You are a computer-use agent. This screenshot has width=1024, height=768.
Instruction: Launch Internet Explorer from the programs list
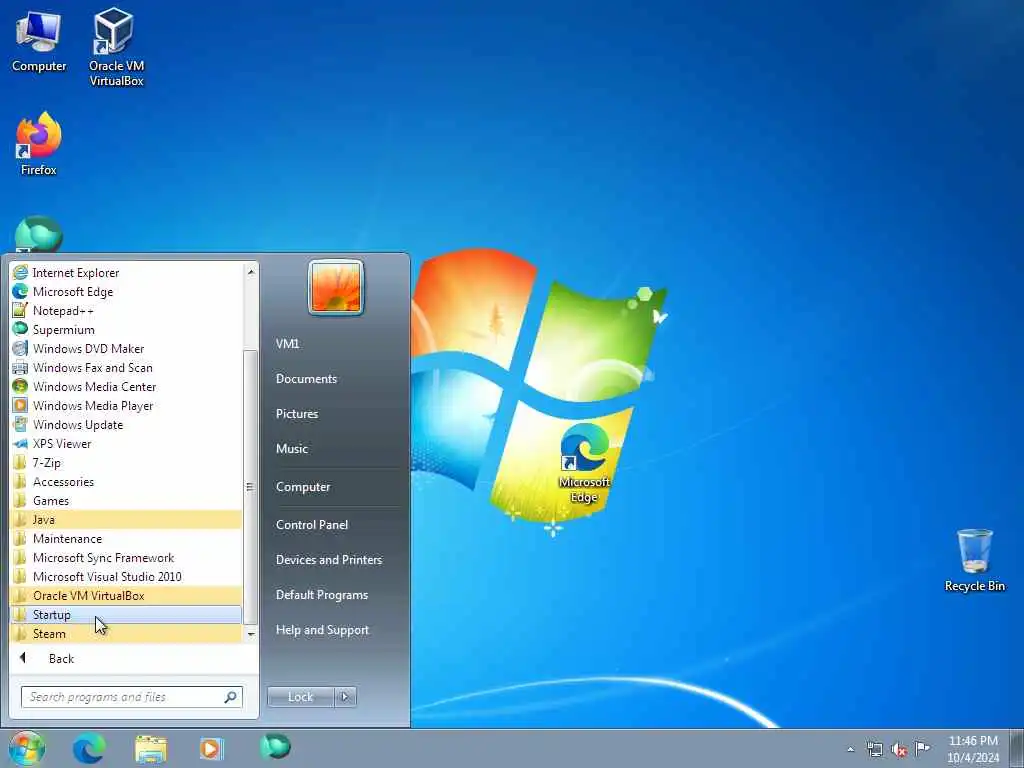pyautogui.click(x=126, y=272)
